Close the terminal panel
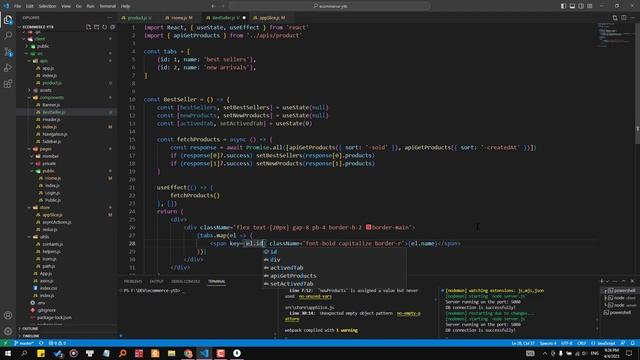 point(632,281)
